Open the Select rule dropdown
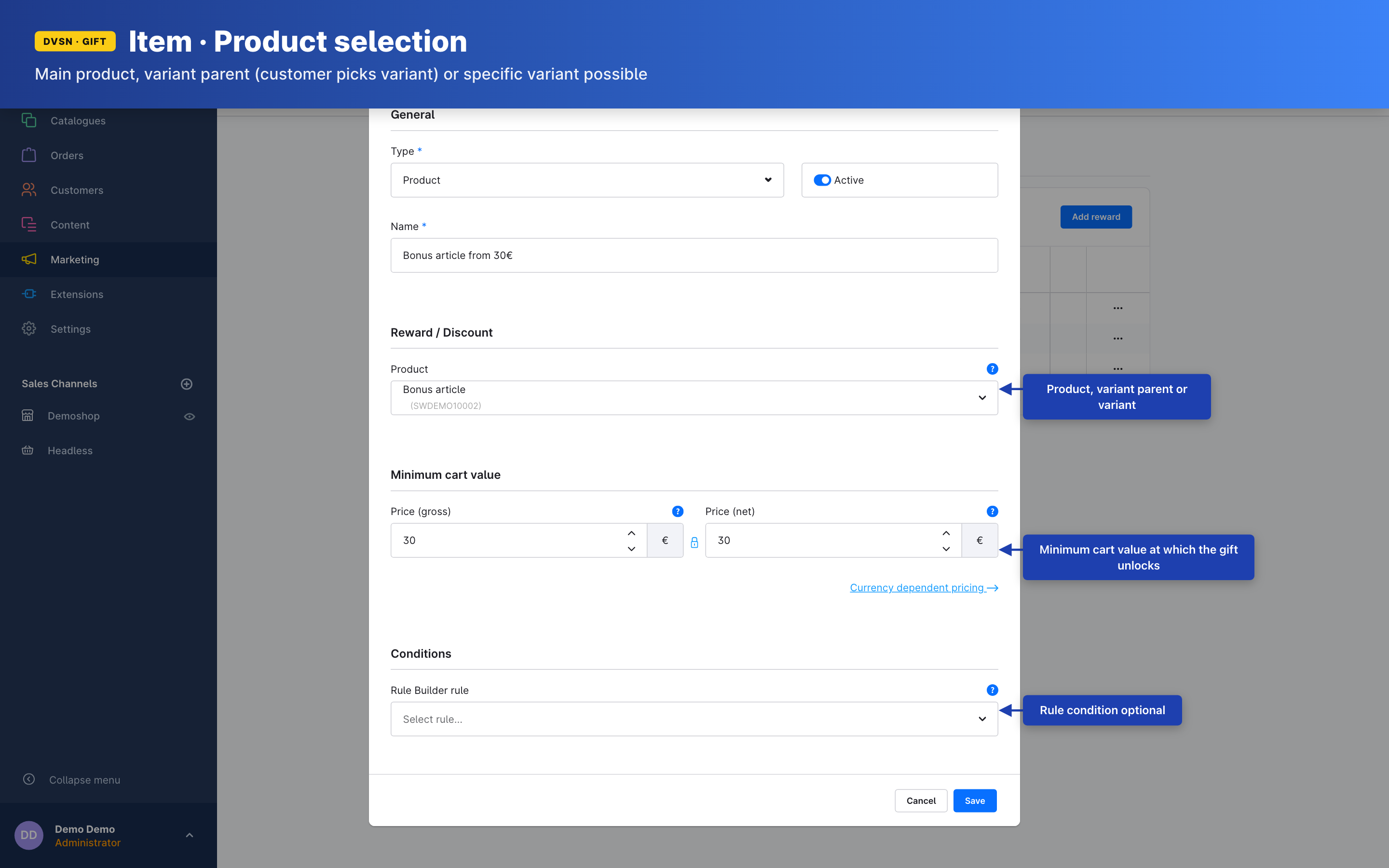The image size is (1389, 868). coord(694,719)
